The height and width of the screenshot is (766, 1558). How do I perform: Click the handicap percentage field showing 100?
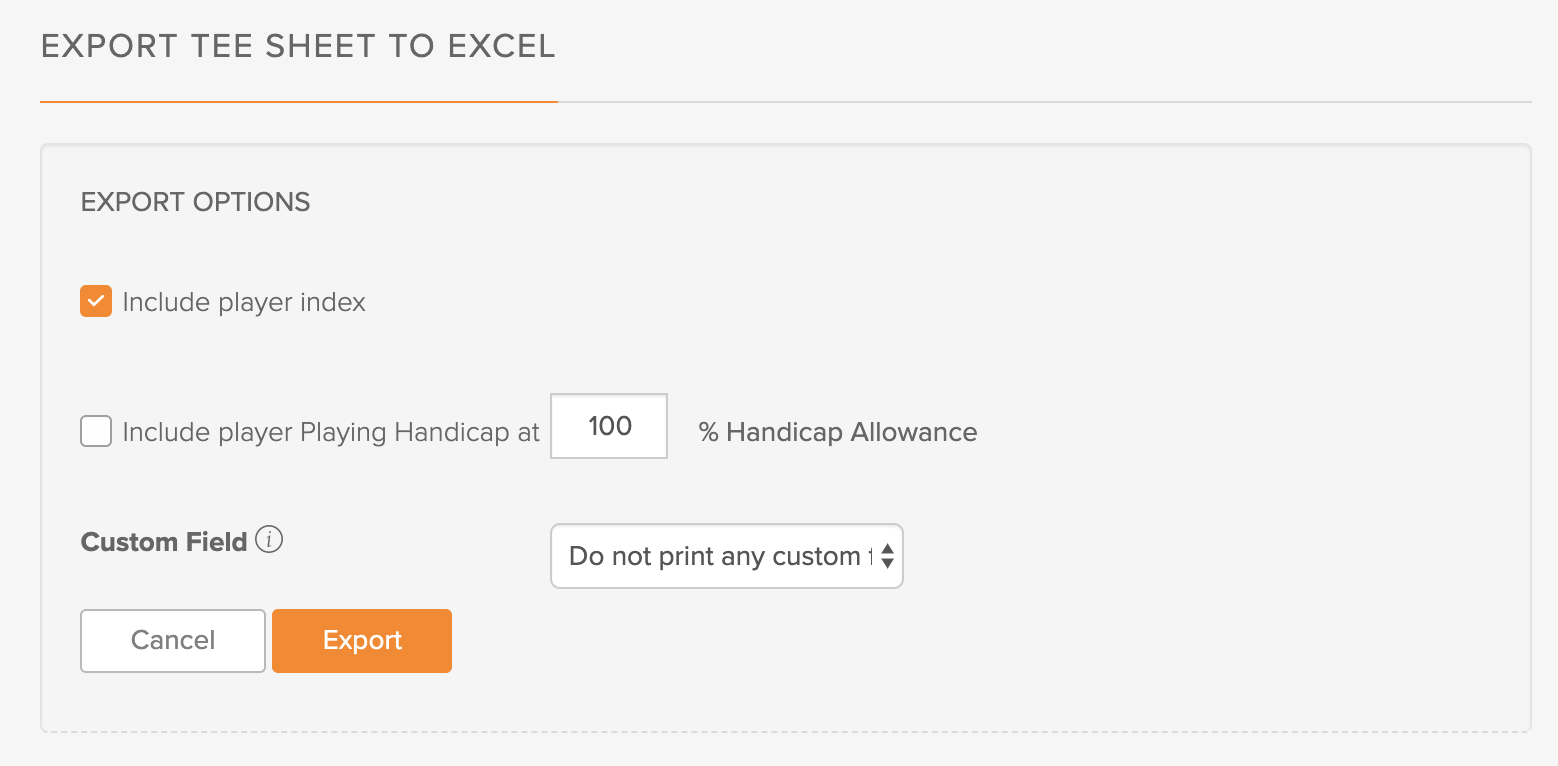tap(609, 426)
